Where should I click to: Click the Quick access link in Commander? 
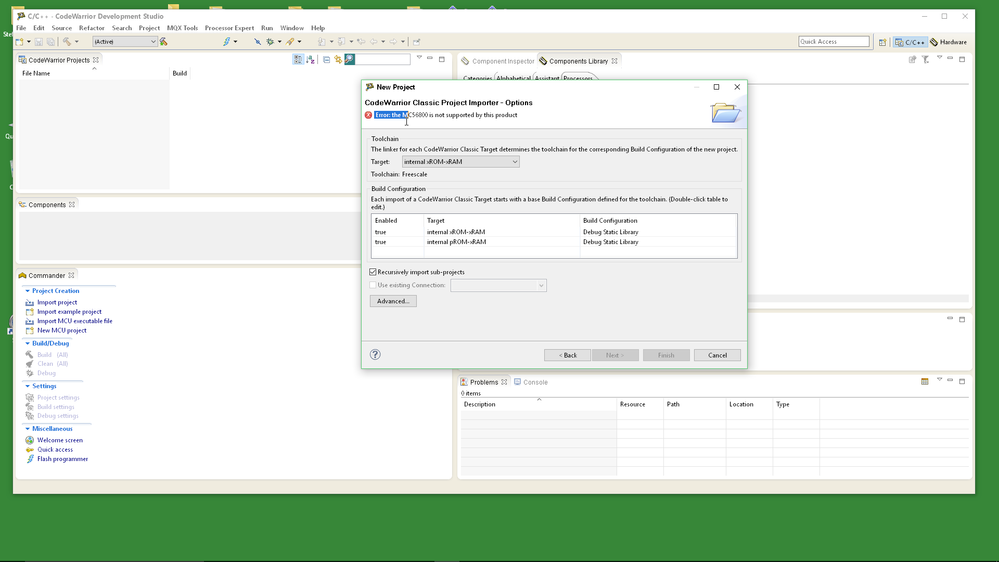[55, 449]
